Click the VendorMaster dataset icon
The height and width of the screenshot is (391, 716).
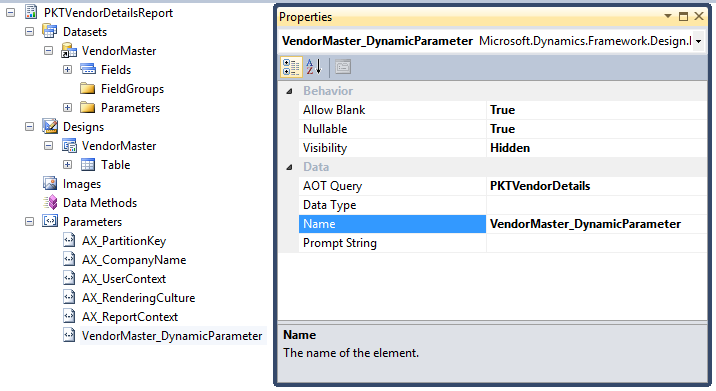69,51
